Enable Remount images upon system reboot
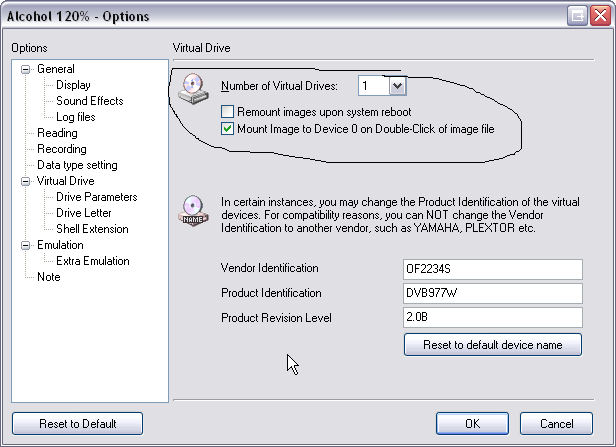The image size is (616, 447). click(227, 112)
